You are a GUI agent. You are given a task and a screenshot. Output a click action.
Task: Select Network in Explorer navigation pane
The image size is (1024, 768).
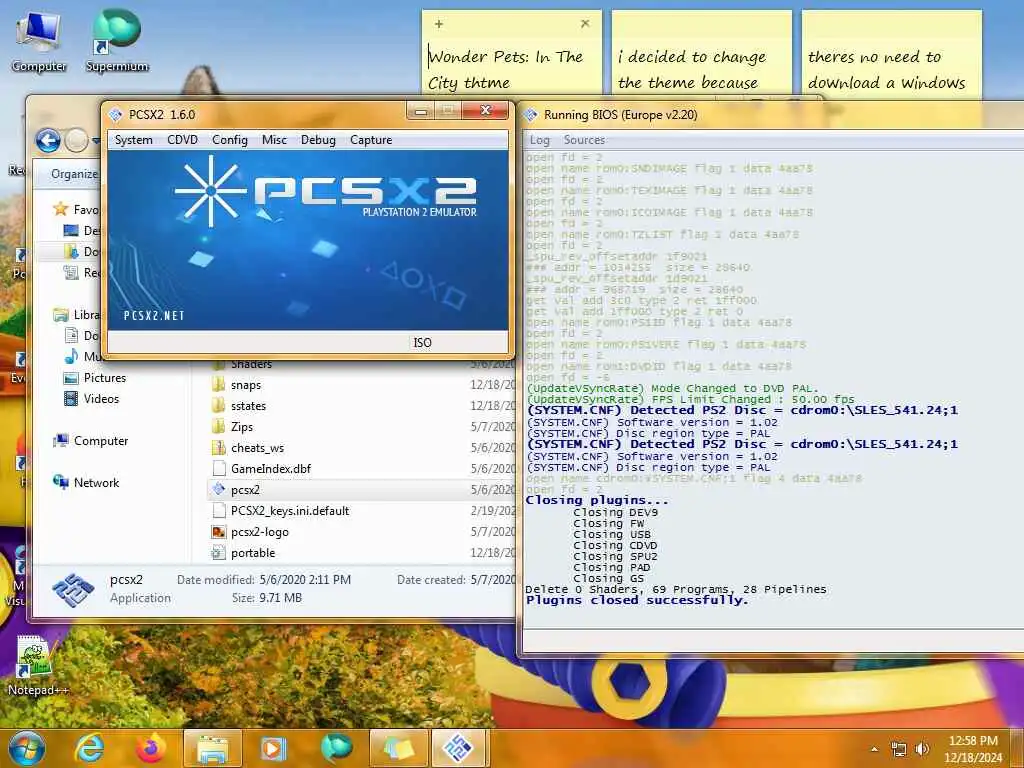(x=96, y=483)
